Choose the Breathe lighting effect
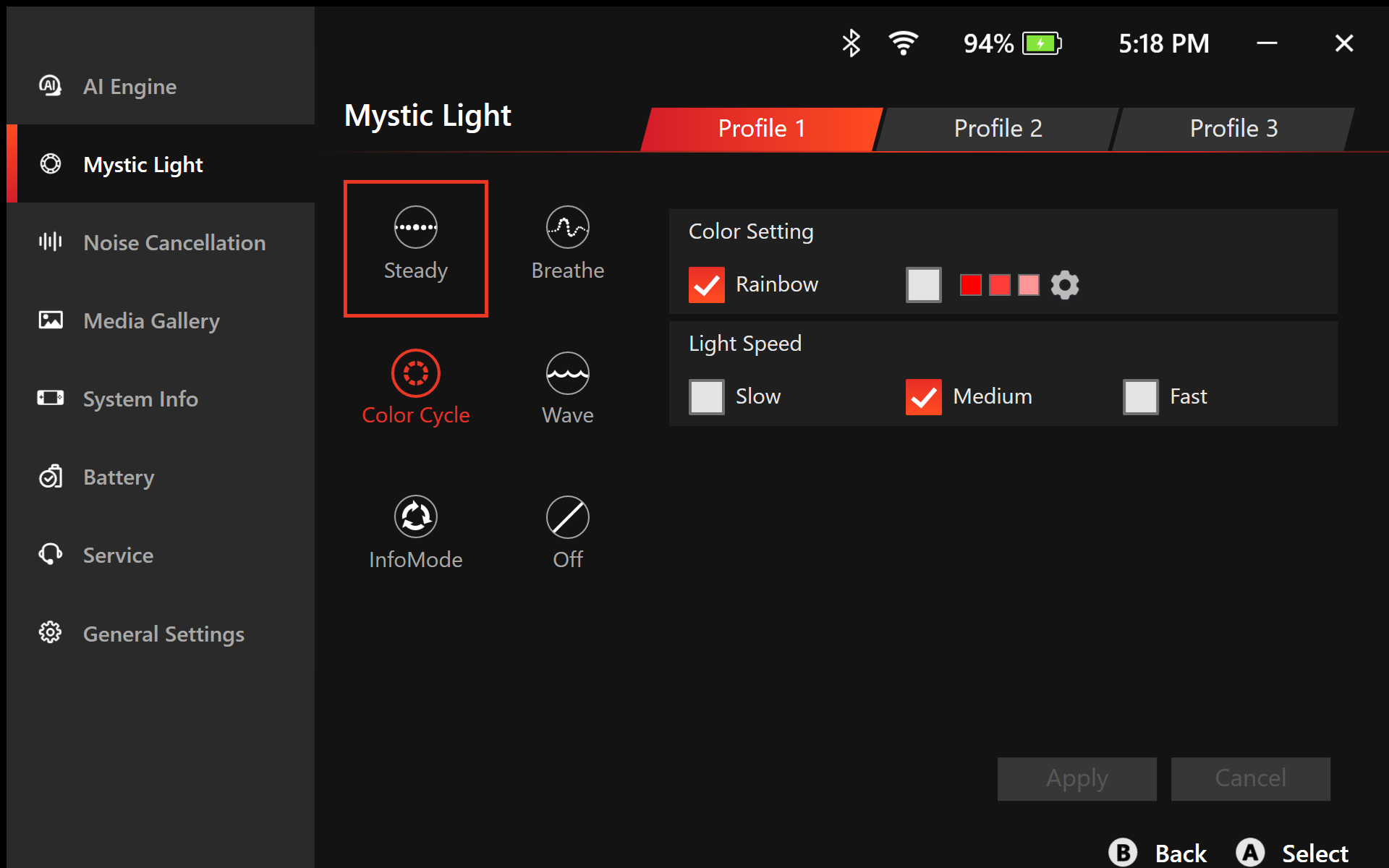 point(567,227)
